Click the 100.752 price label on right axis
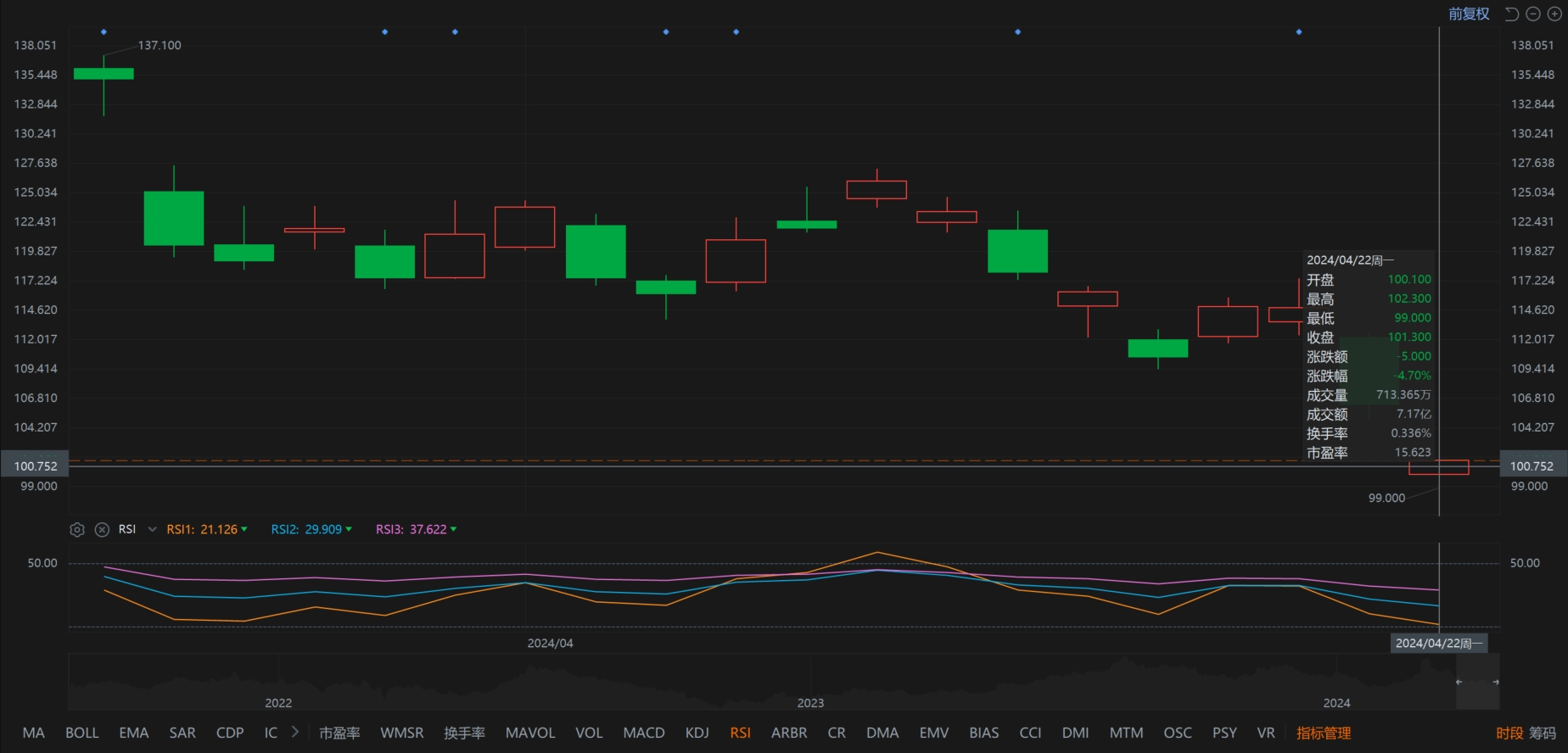Screen dimensions: 1568x753 (x=1532, y=466)
